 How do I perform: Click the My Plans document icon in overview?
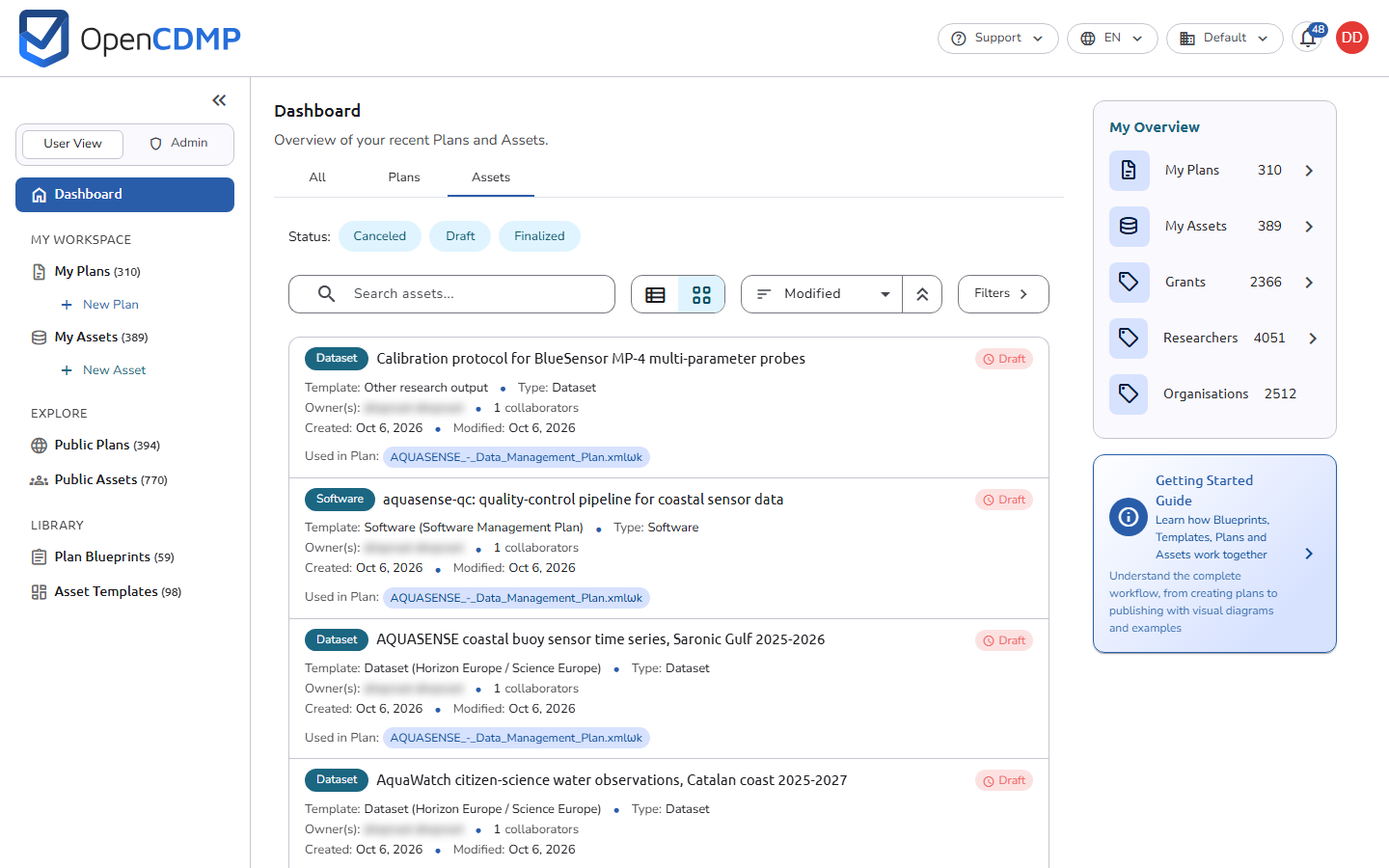(x=1129, y=171)
